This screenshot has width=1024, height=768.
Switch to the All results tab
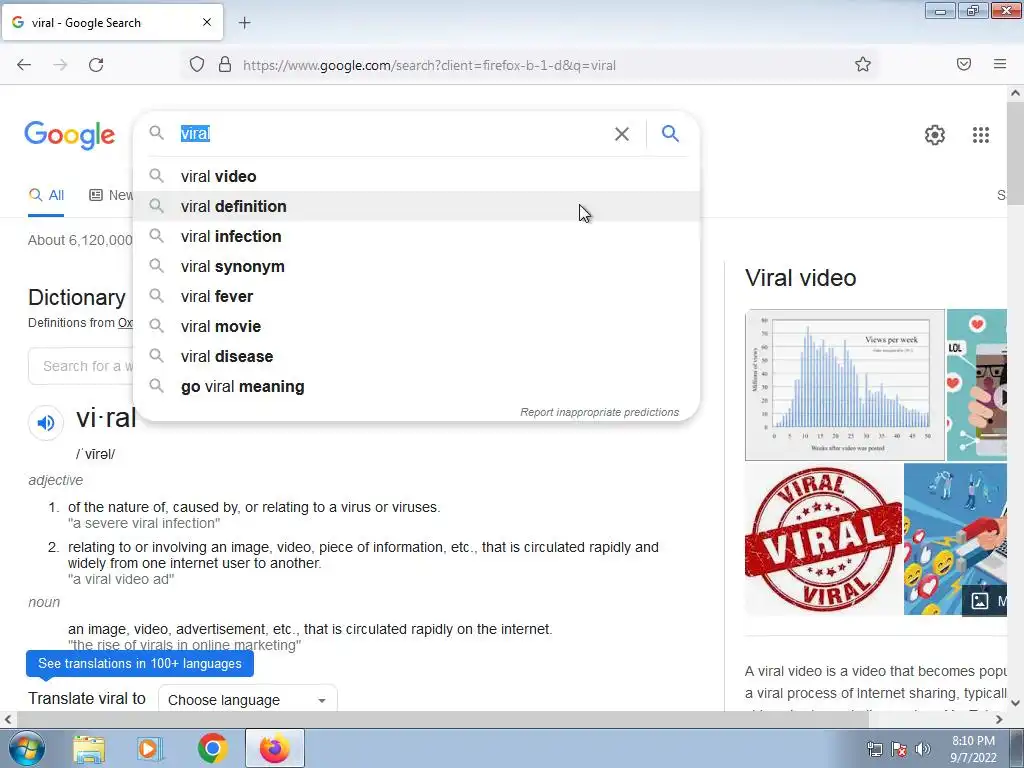tap(46, 195)
